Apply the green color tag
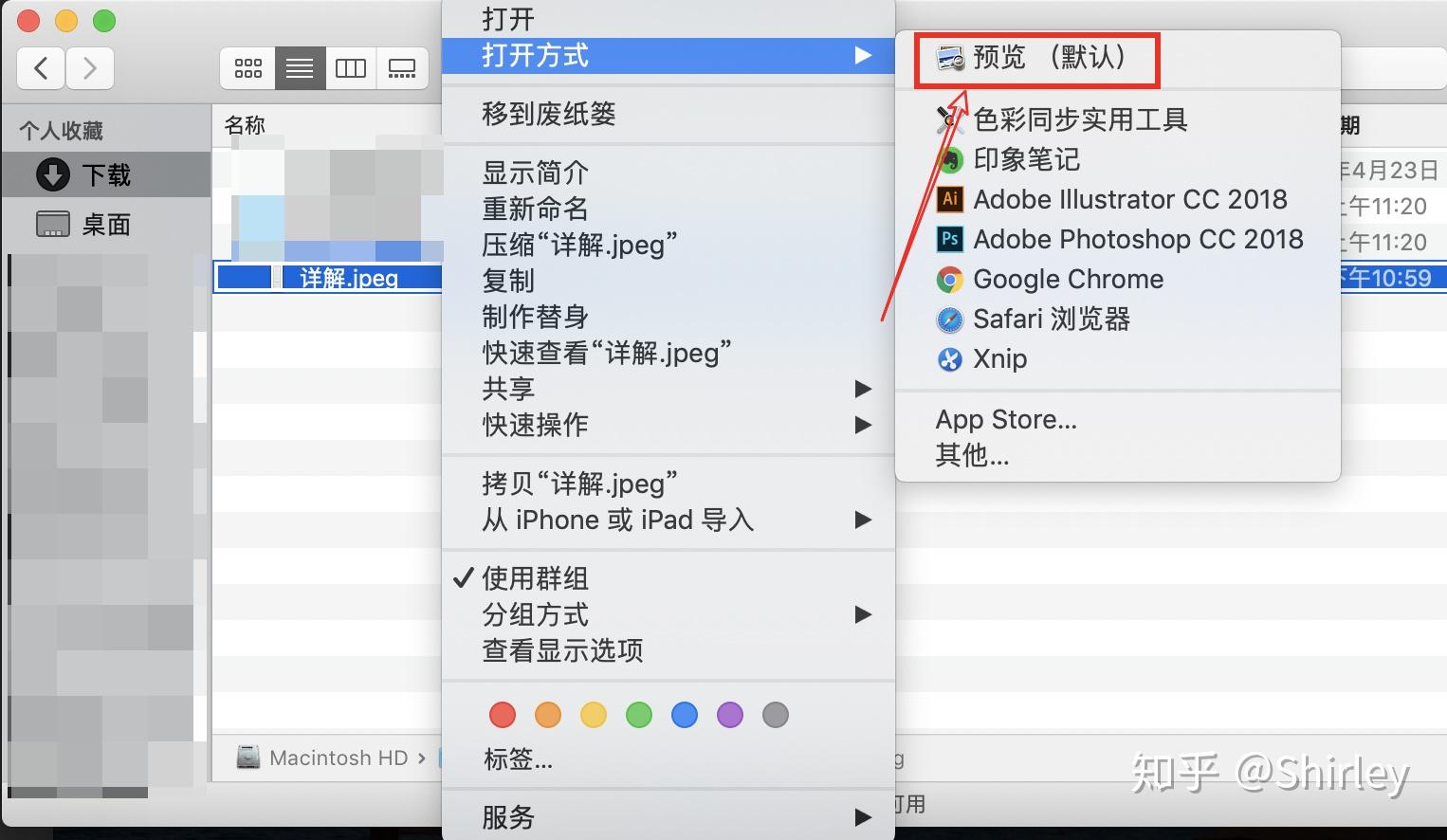 click(639, 715)
